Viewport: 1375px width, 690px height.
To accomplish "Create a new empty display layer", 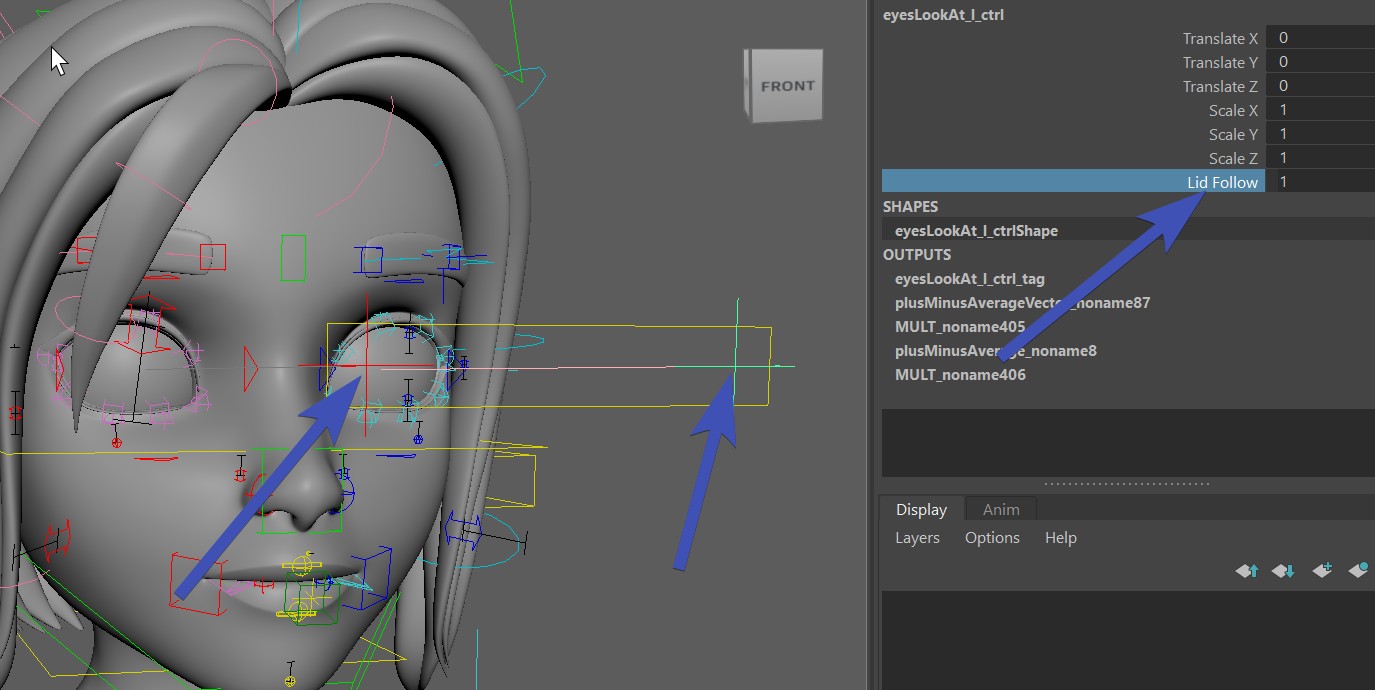I will (x=1321, y=571).
